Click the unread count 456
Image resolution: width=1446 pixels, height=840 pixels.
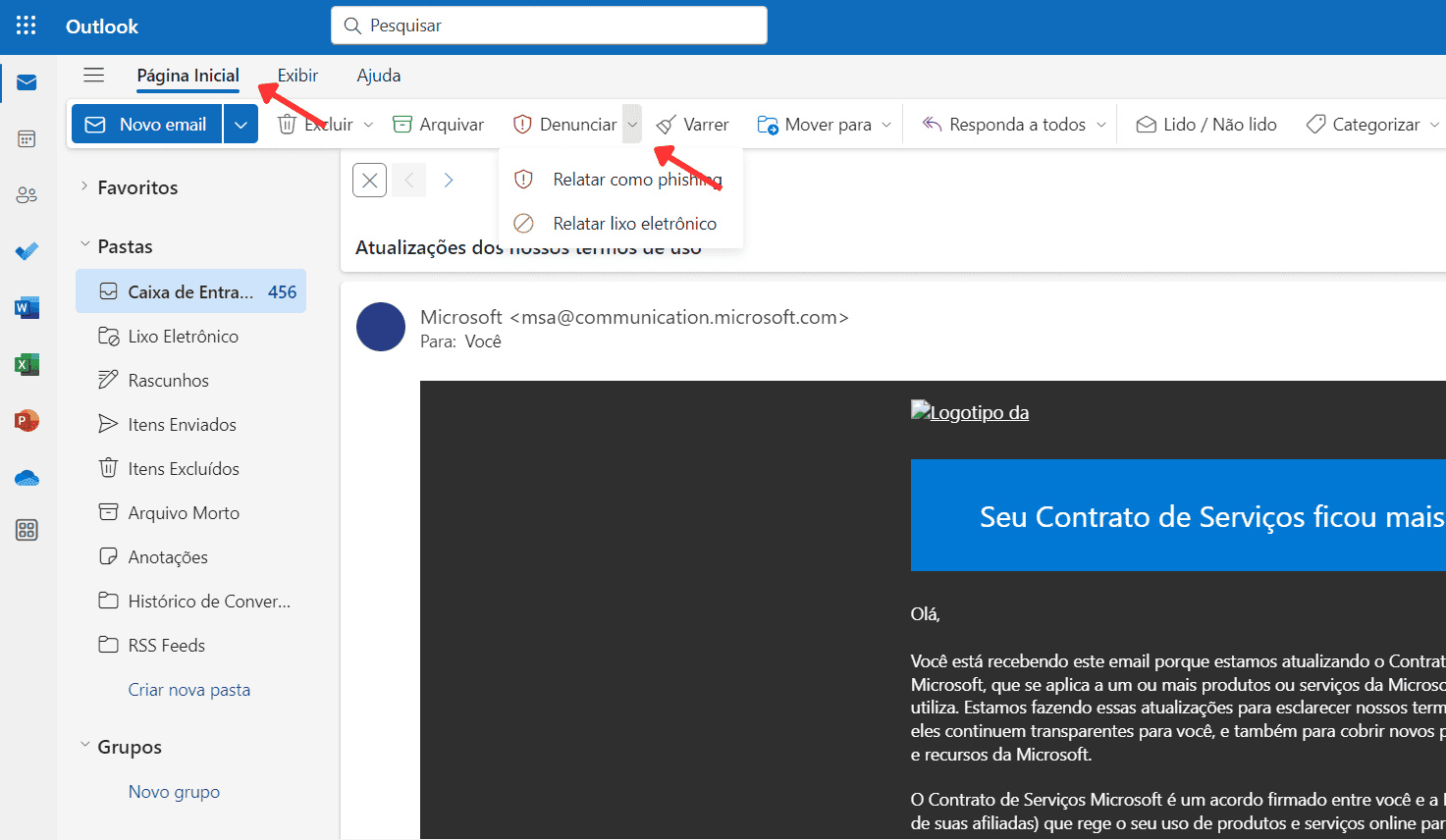tap(282, 291)
